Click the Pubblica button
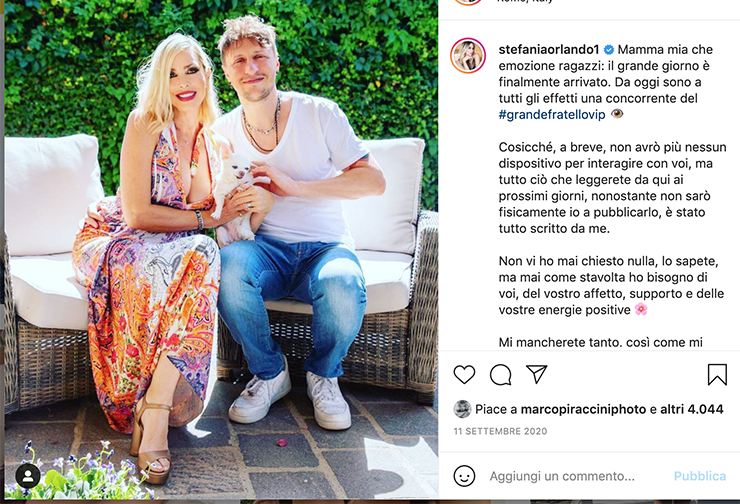This screenshot has height=504, width=740. [x=699, y=476]
